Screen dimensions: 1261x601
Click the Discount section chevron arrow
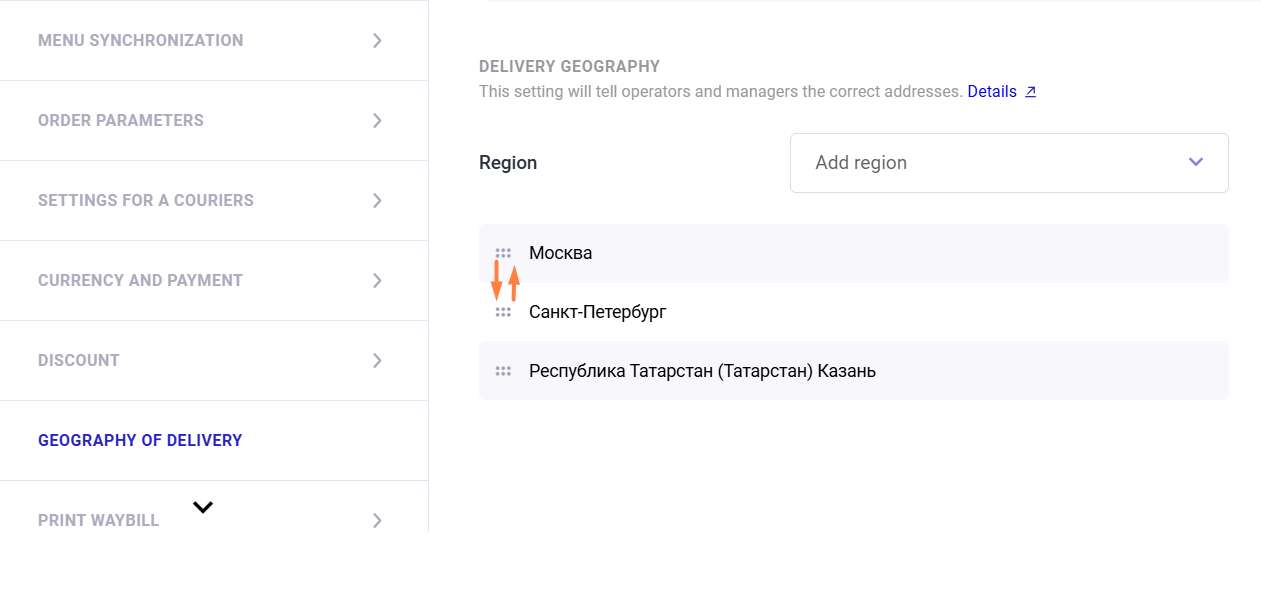click(377, 361)
